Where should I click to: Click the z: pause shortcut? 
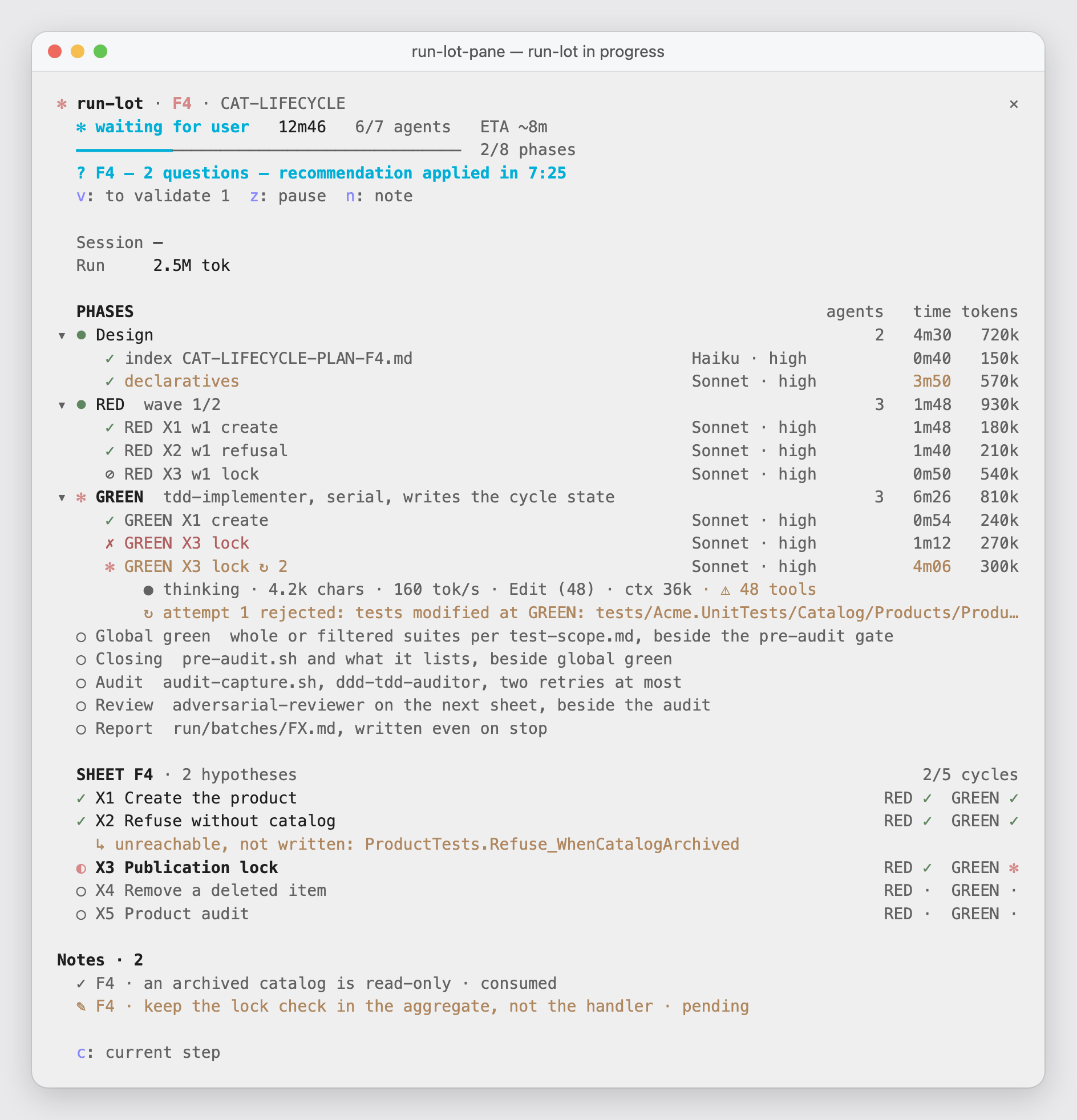point(288,196)
